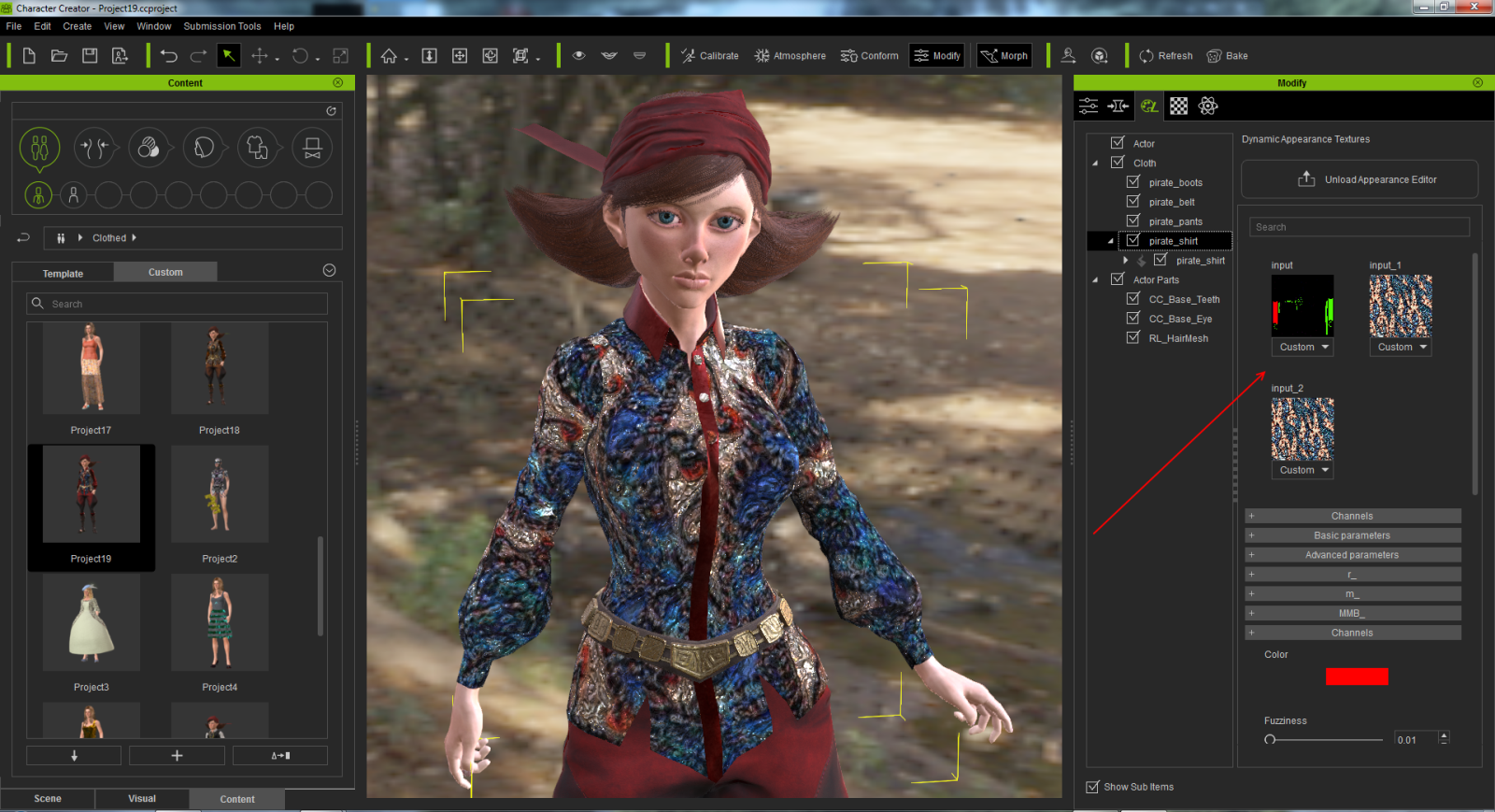Expand the pirate_shirt sub item
The height and width of the screenshot is (812, 1495).
pos(1125,261)
